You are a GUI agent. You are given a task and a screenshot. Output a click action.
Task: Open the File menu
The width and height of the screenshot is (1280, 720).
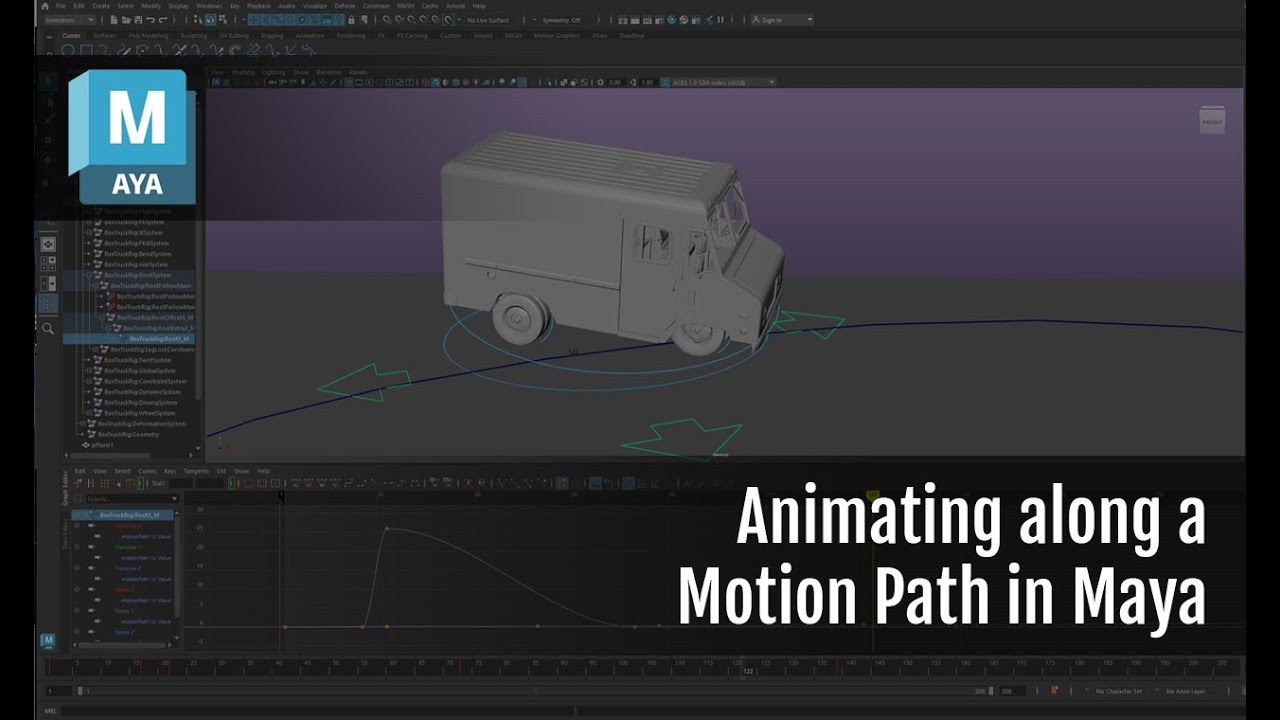pos(61,6)
